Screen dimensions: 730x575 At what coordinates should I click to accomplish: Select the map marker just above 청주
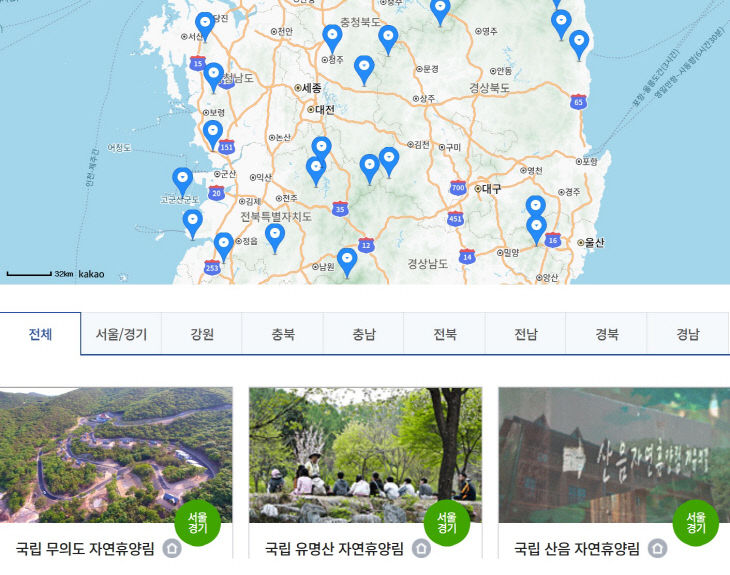(x=332, y=38)
